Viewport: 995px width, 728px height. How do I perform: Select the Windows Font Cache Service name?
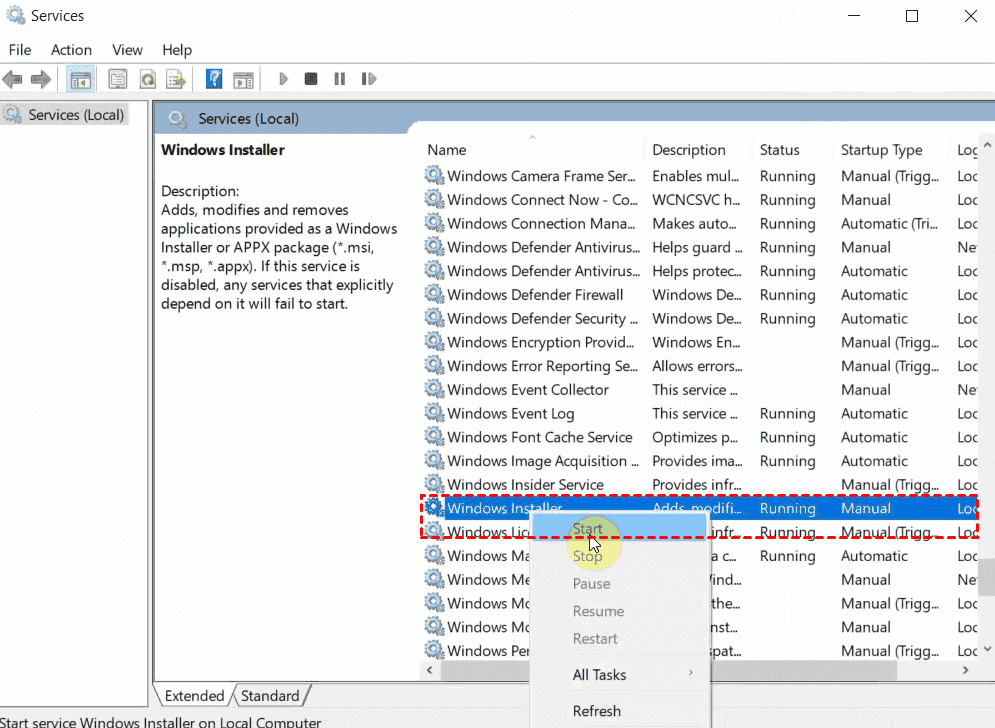(540, 437)
